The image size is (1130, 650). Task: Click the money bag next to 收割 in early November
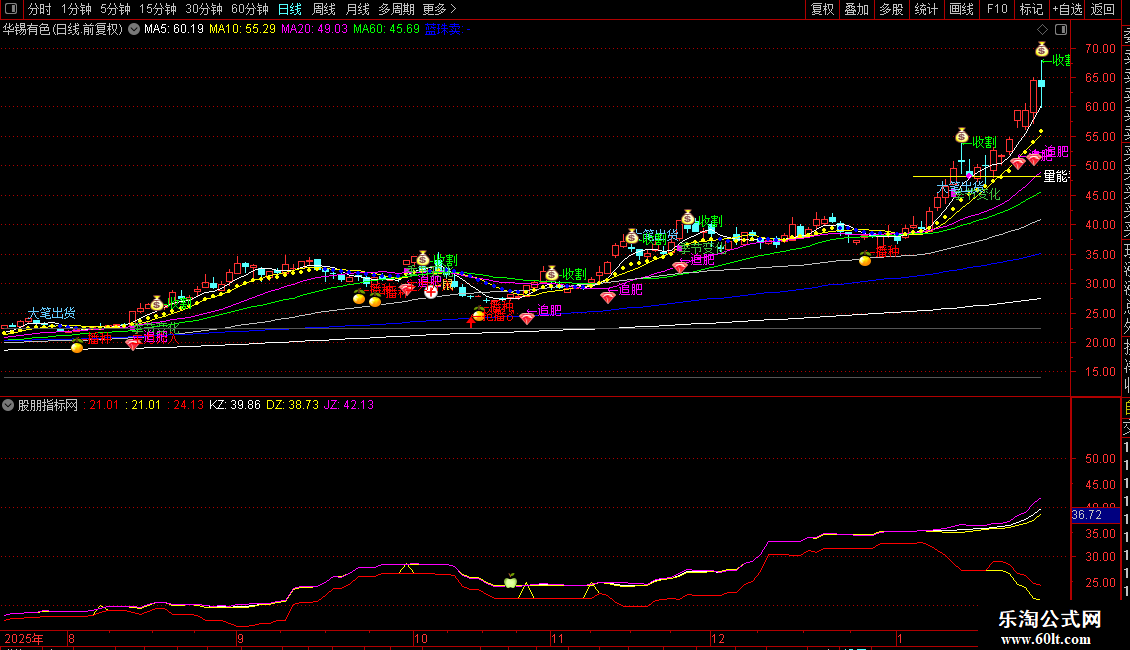tap(551, 273)
